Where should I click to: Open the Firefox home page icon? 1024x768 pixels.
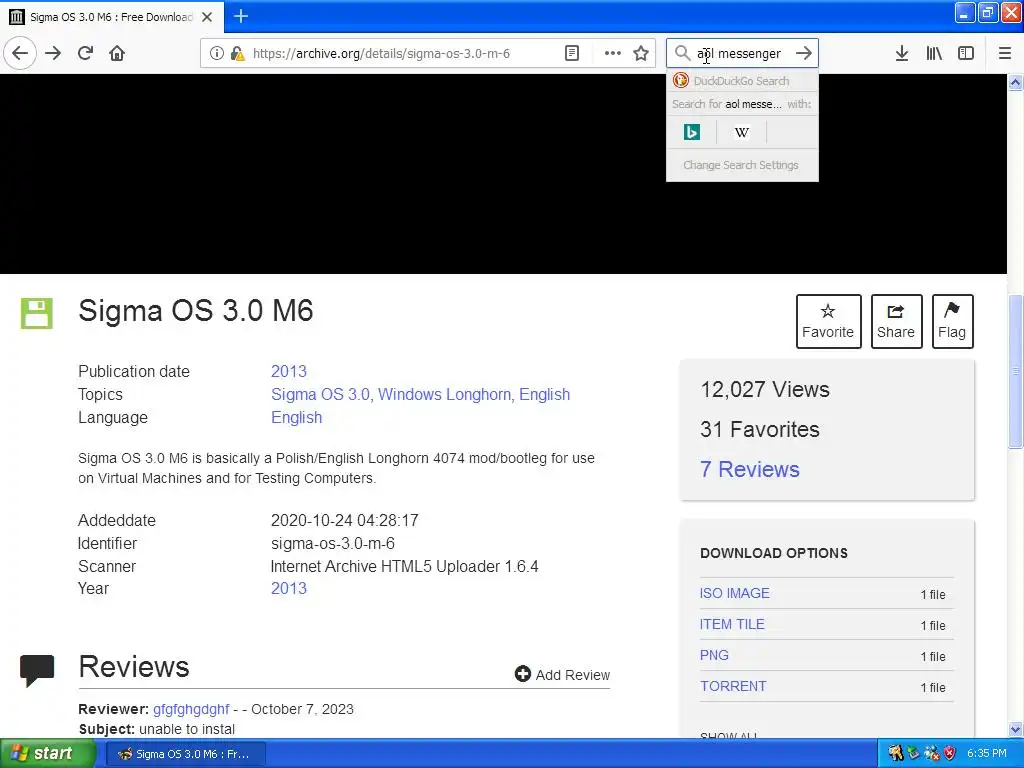(117, 53)
